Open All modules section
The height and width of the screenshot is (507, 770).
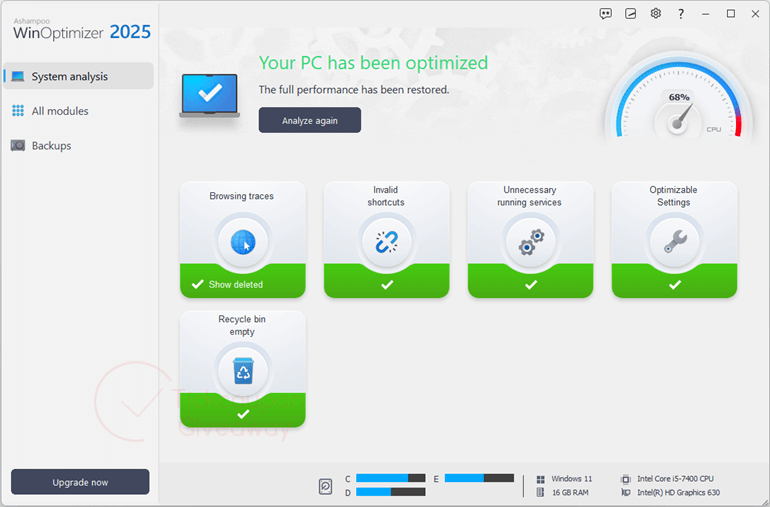point(79,111)
